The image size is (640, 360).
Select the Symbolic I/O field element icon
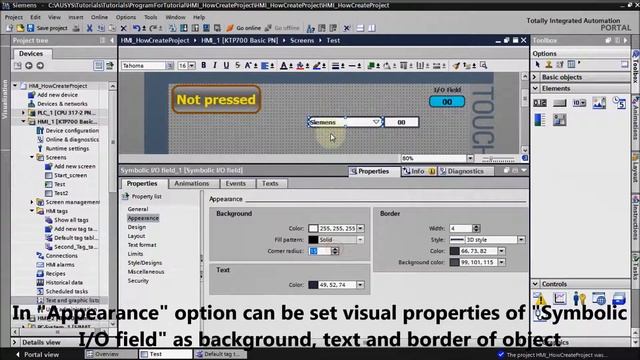coord(579,103)
